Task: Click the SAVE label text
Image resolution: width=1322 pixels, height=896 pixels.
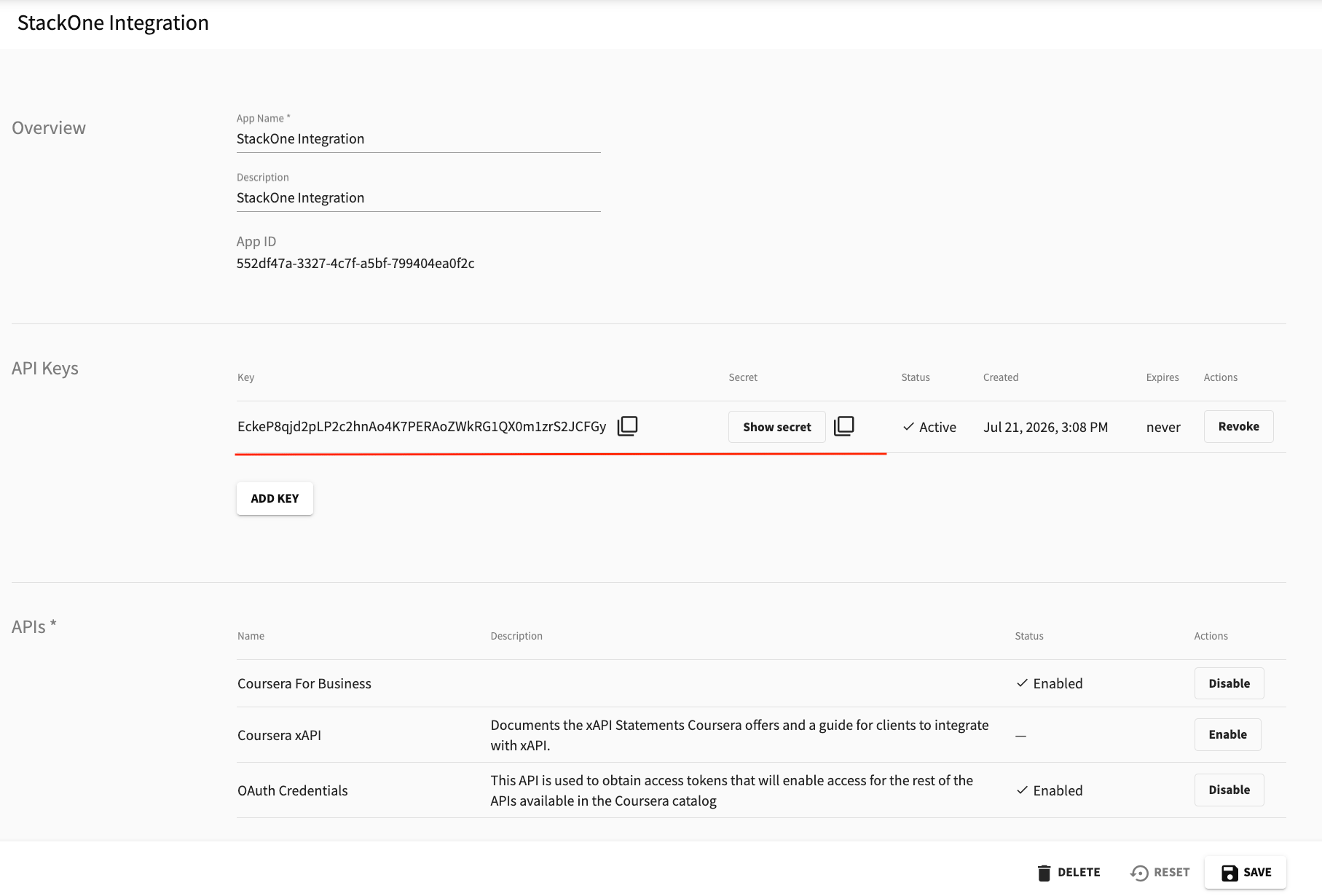Action: [x=1257, y=873]
